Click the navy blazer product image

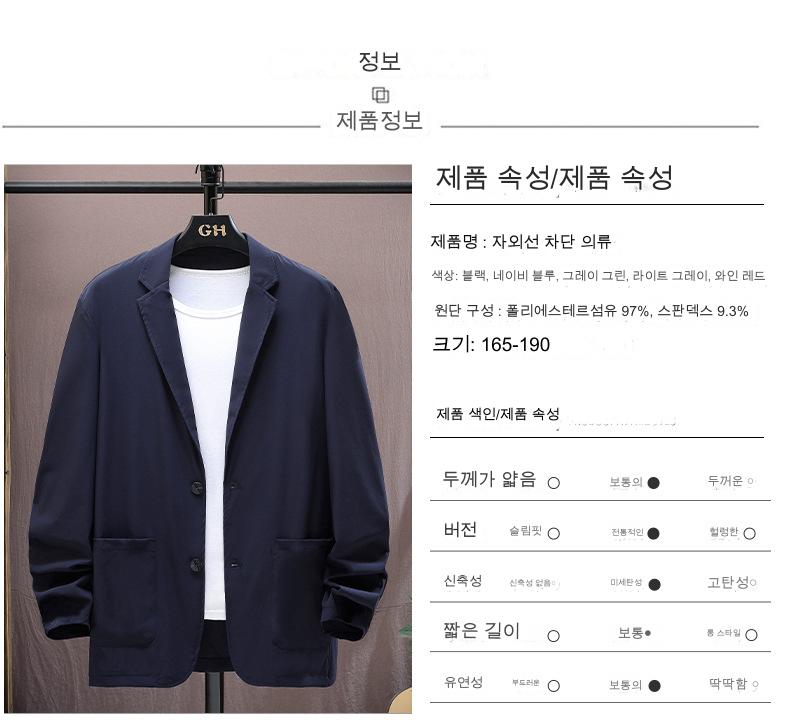(x=208, y=439)
